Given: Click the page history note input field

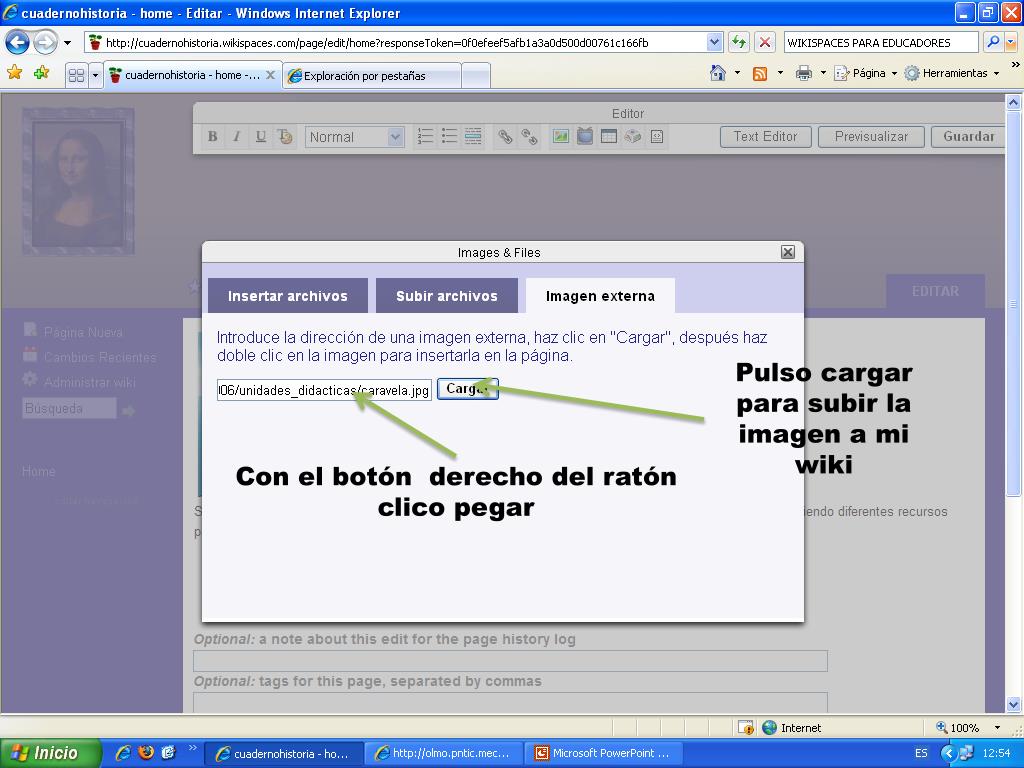Looking at the screenshot, I should click(510, 661).
